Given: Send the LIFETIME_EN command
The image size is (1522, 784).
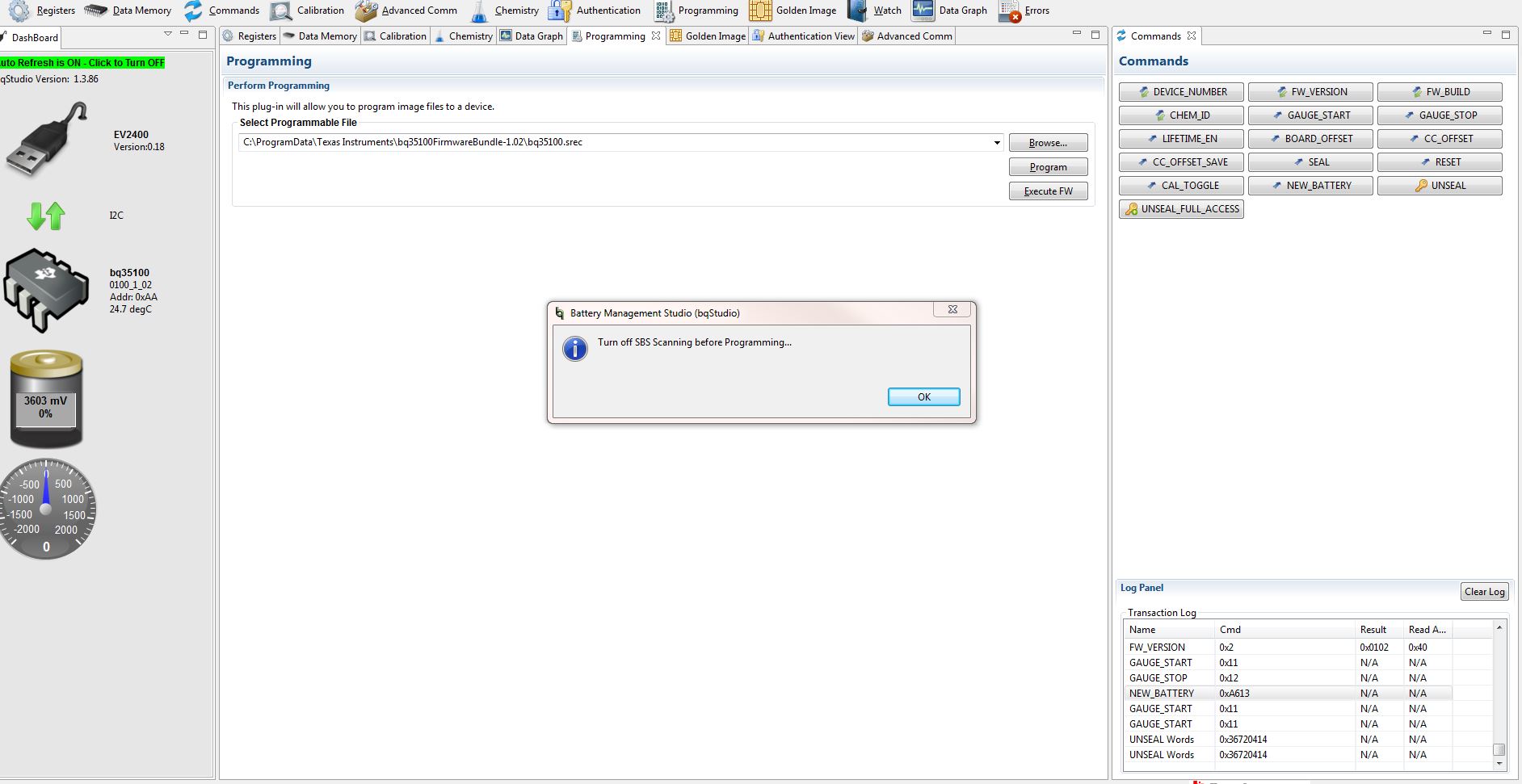Looking at the screenshot, I should (1181, 139).
